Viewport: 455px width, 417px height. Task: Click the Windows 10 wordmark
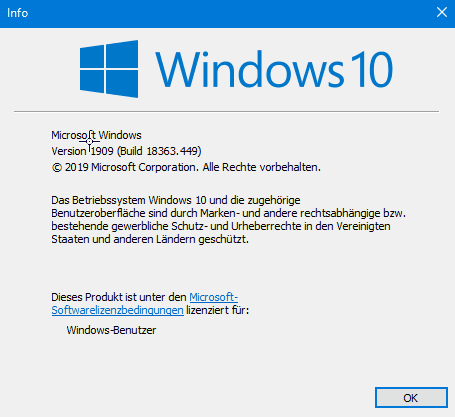coord(274,69)
